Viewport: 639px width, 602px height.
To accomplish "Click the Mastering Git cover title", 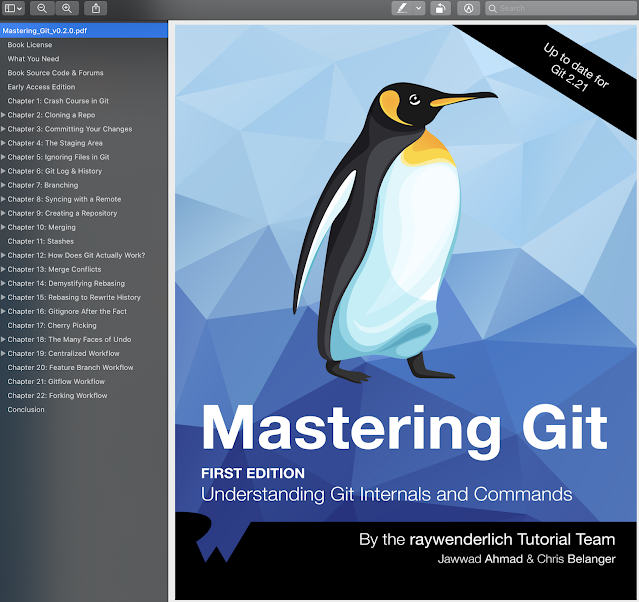I will (404, 430).
